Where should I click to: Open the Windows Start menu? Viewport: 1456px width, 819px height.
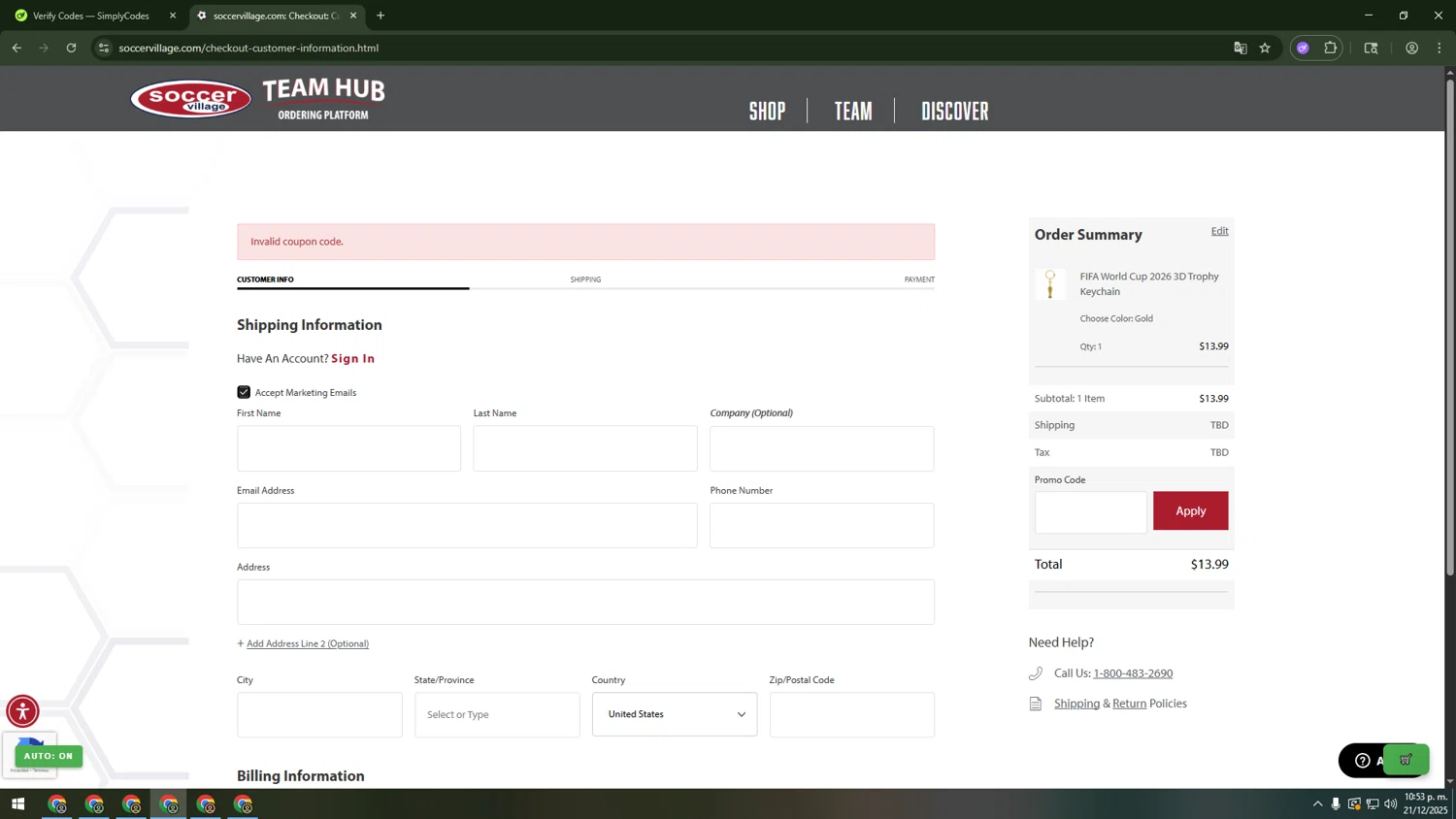point(17,803)
